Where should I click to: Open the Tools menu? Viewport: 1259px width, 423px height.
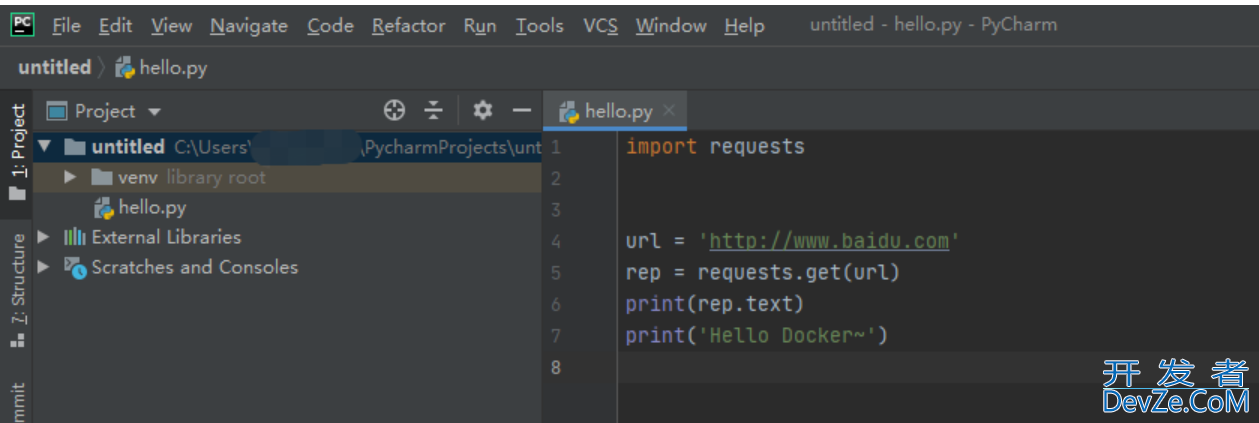point(539,26)
